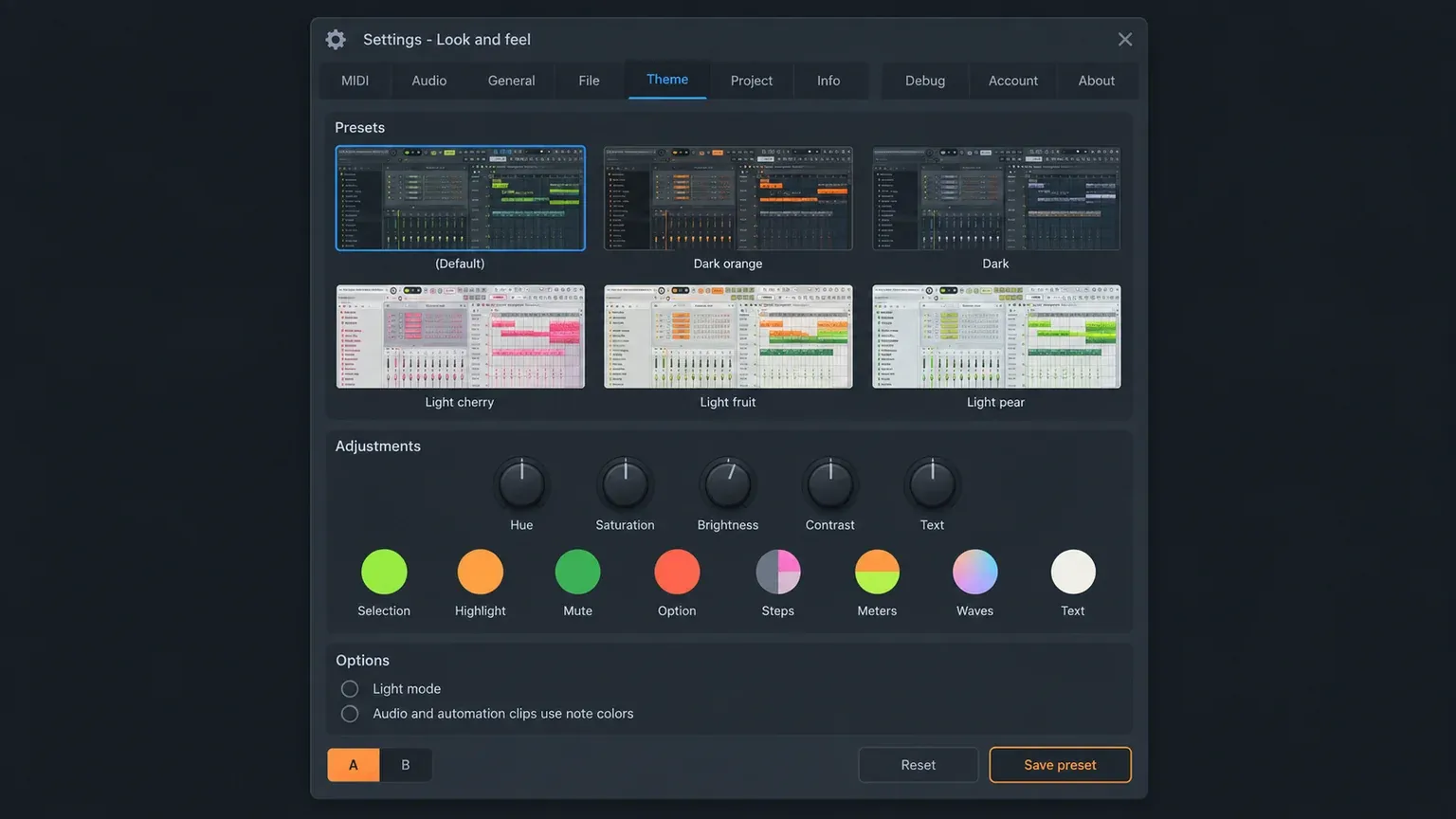Click the Brightness knob
The image size is (1456, 819).
pos(728,484)
